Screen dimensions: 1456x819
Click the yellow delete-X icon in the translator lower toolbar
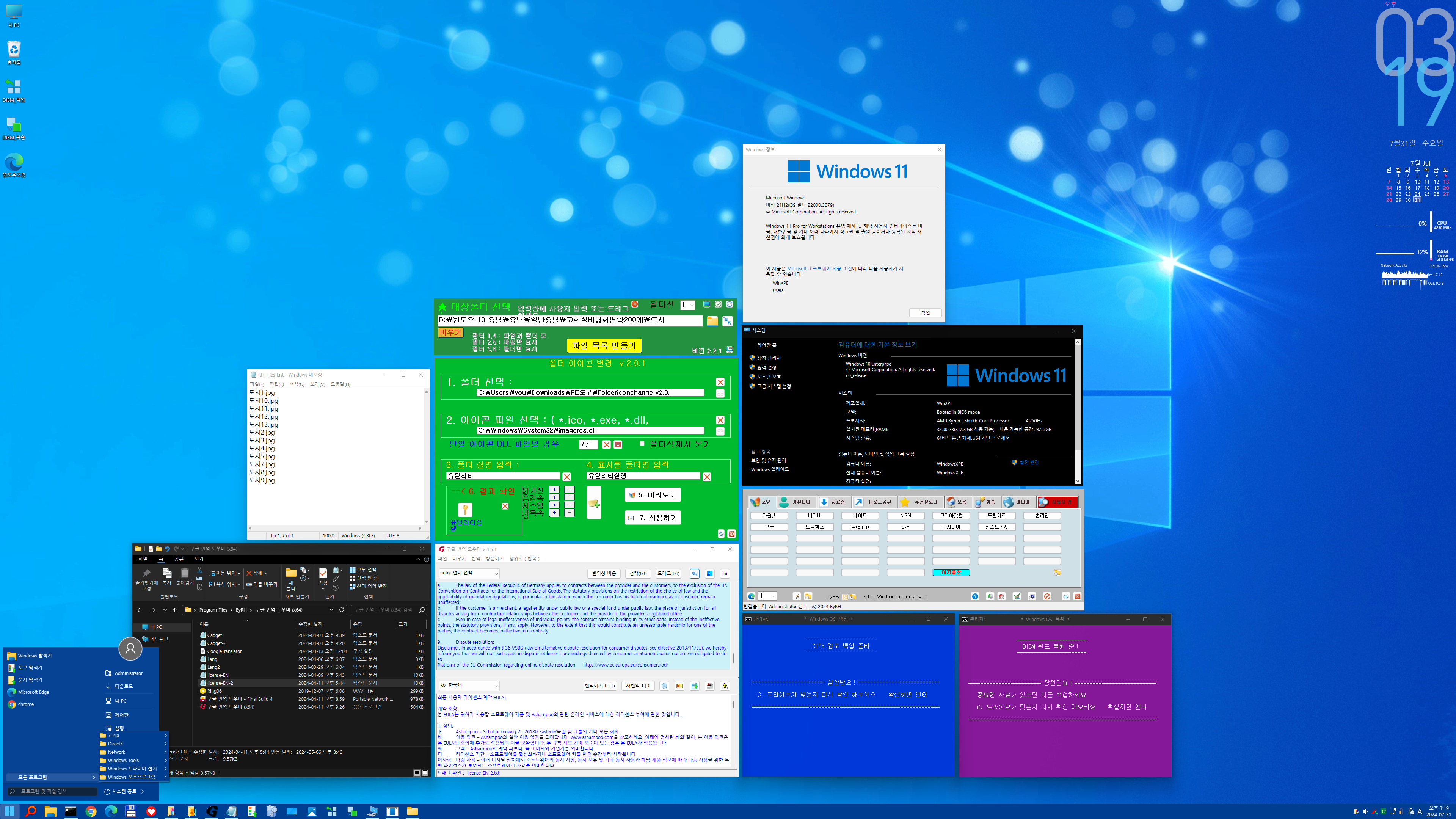pos(679,686)
